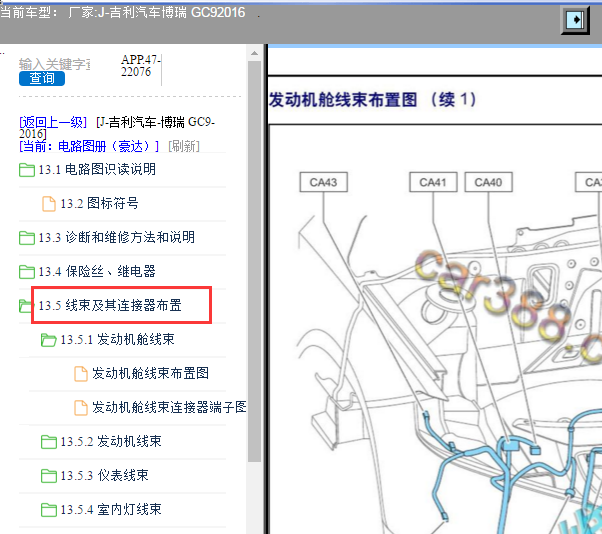Click the sidebar vertical scrollbar thumb

[x=254, y=261]
